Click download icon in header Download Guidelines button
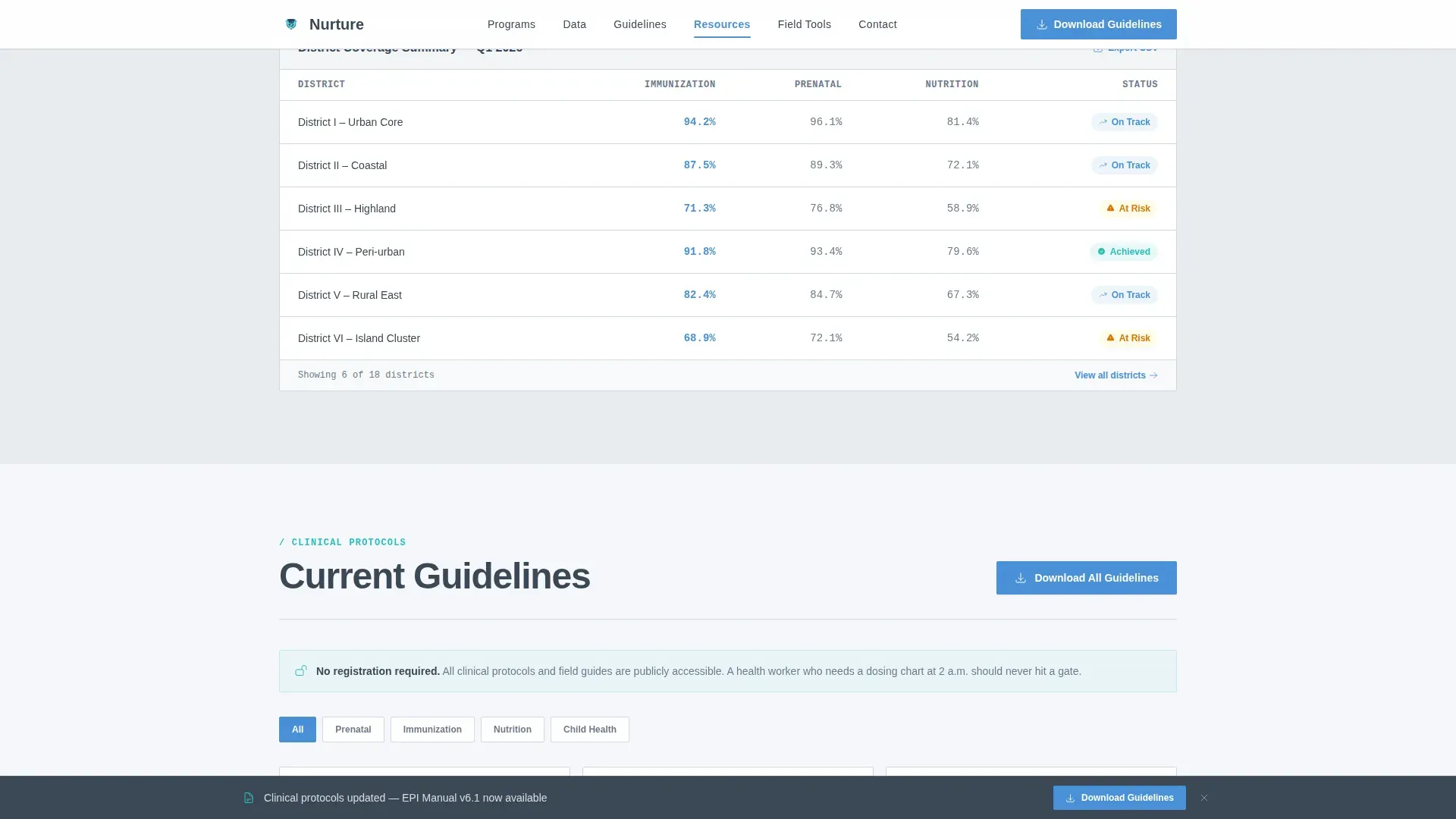Viewport: 1456px width, 819px height. [1042, 24]
